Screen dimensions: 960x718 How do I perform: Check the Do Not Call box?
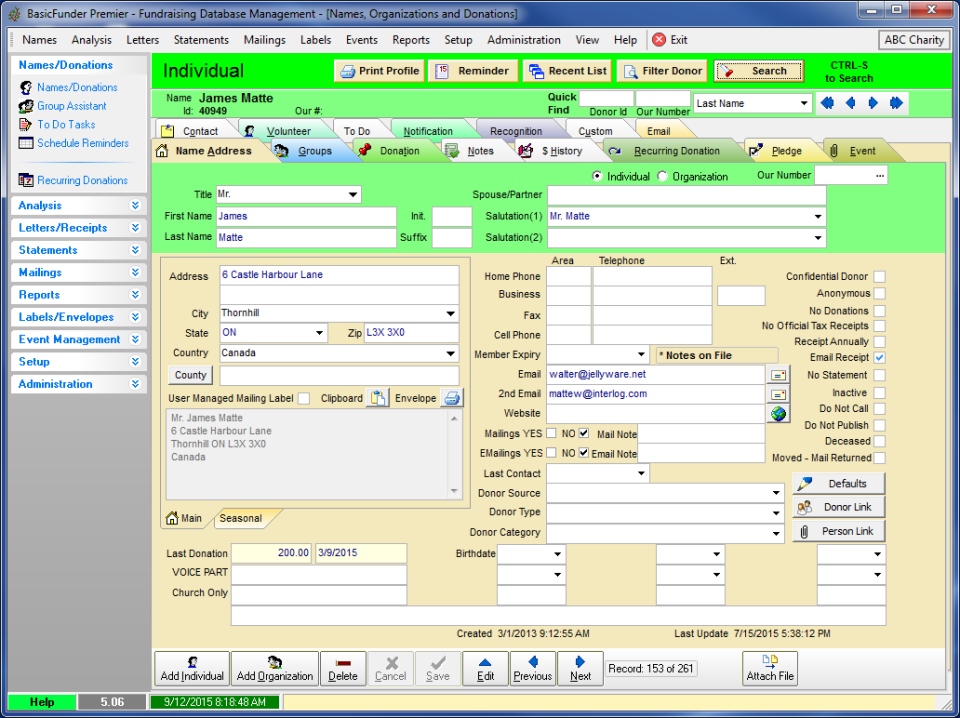tap(878, 408)
